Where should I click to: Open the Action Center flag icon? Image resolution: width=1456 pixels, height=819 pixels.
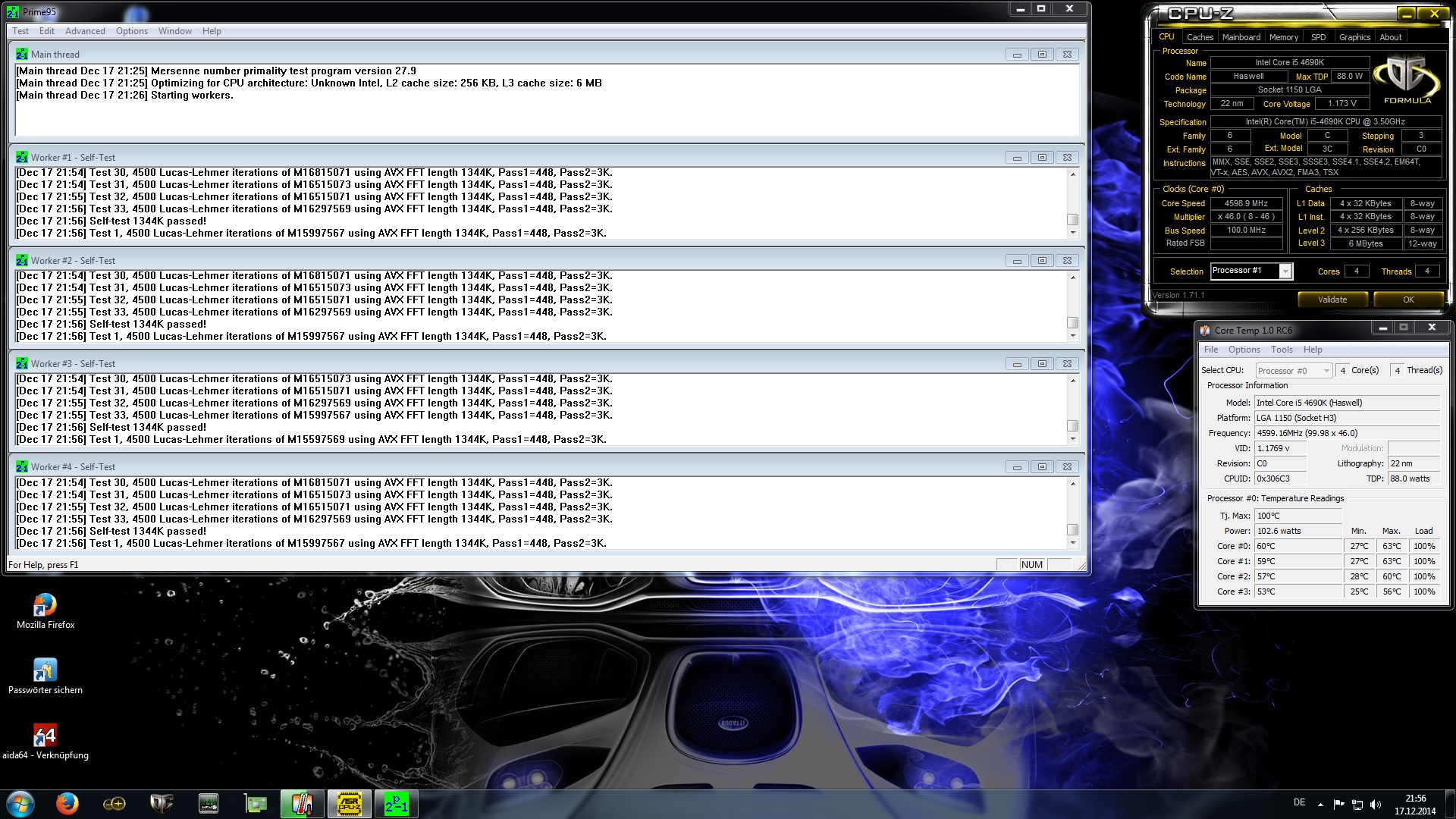(x=1338, y=805)
